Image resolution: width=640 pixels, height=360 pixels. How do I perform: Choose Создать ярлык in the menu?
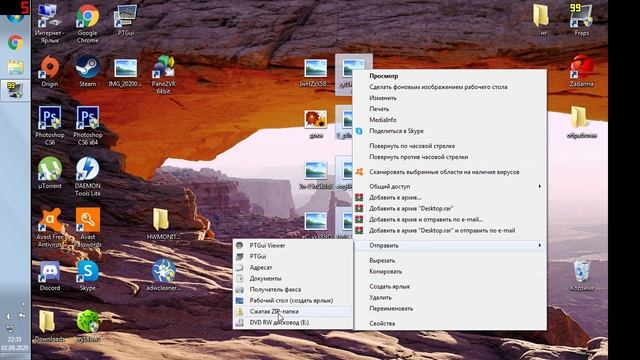450,287
